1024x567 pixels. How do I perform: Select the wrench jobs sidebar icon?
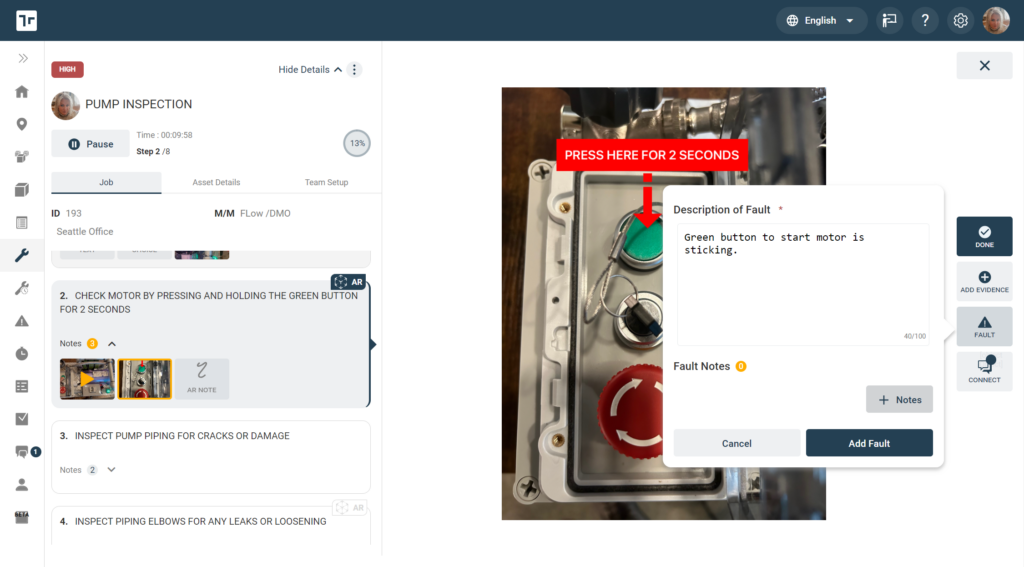tap(22, 255)
